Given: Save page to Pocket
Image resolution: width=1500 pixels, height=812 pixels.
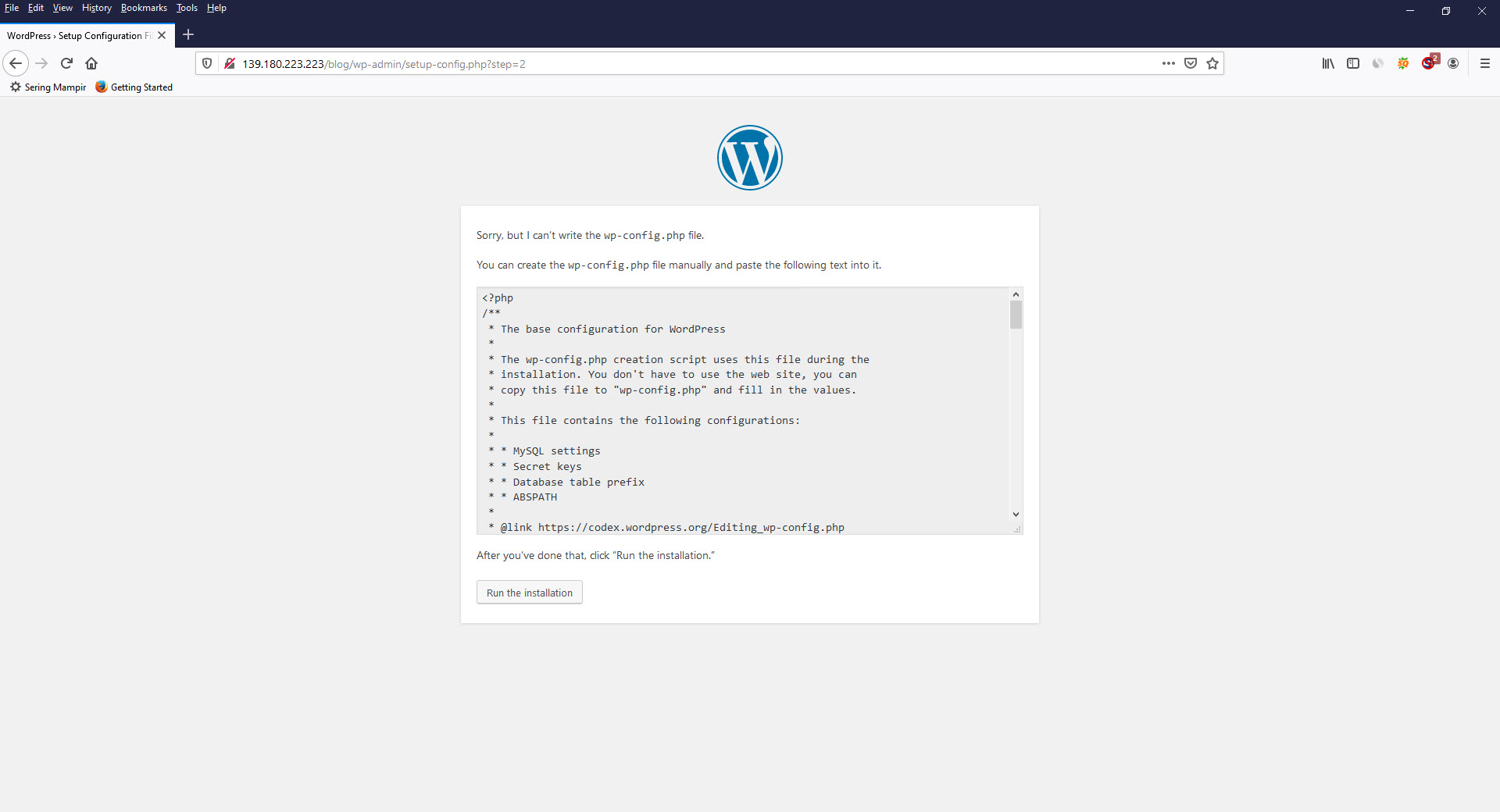Looking at the screenshot, I should click(x=1190, y=63).
